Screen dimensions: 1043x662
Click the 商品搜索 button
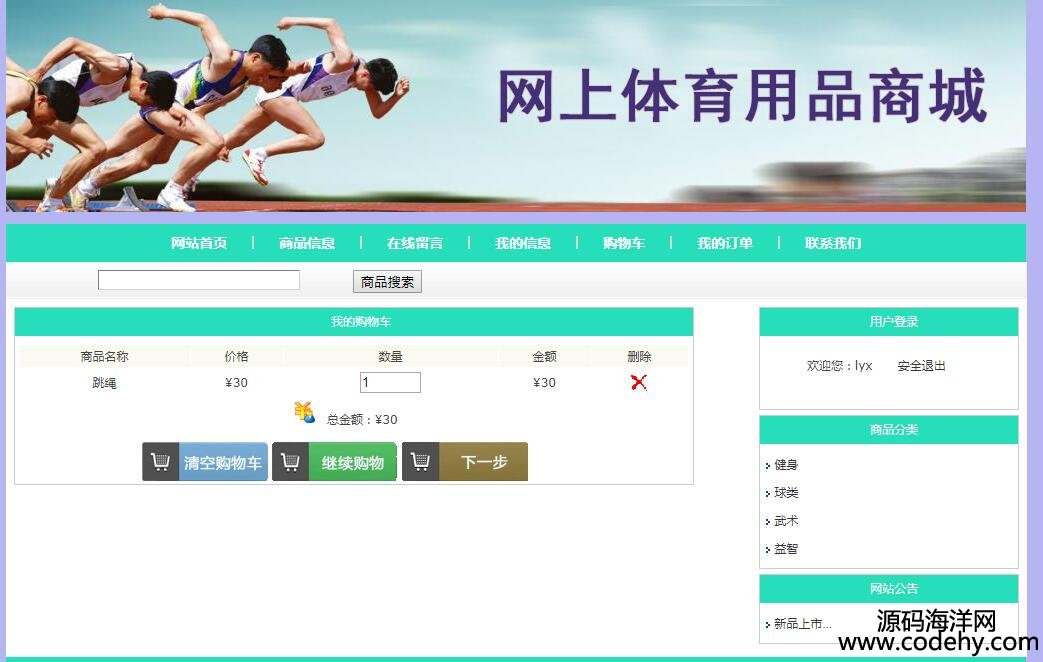(x=387, y=282)
